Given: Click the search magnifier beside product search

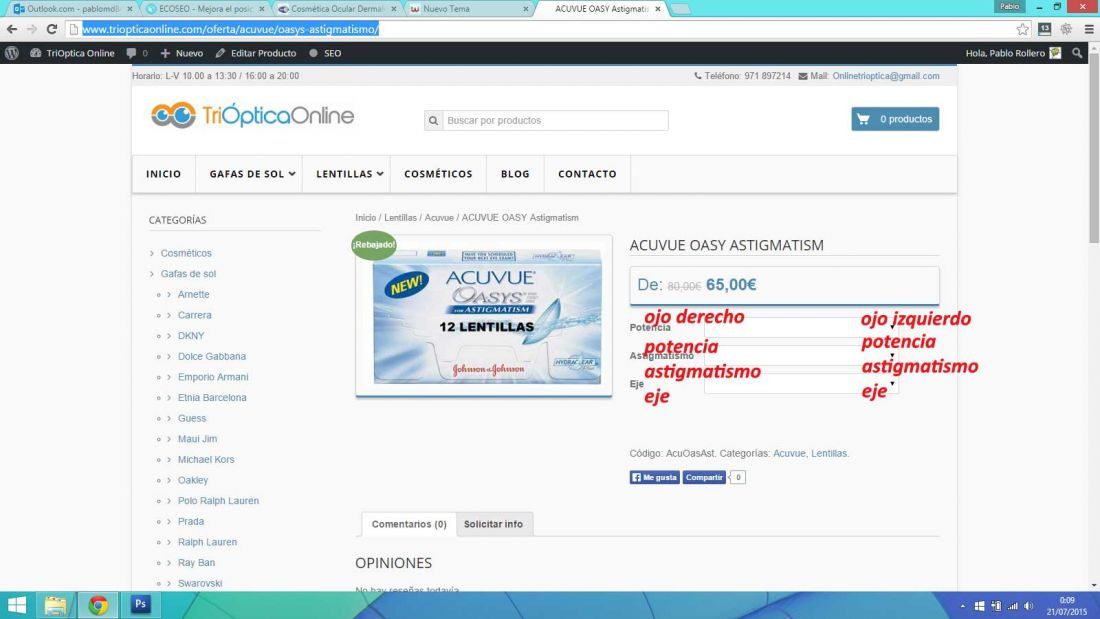Looking at the screenshot, I should 434,121.
